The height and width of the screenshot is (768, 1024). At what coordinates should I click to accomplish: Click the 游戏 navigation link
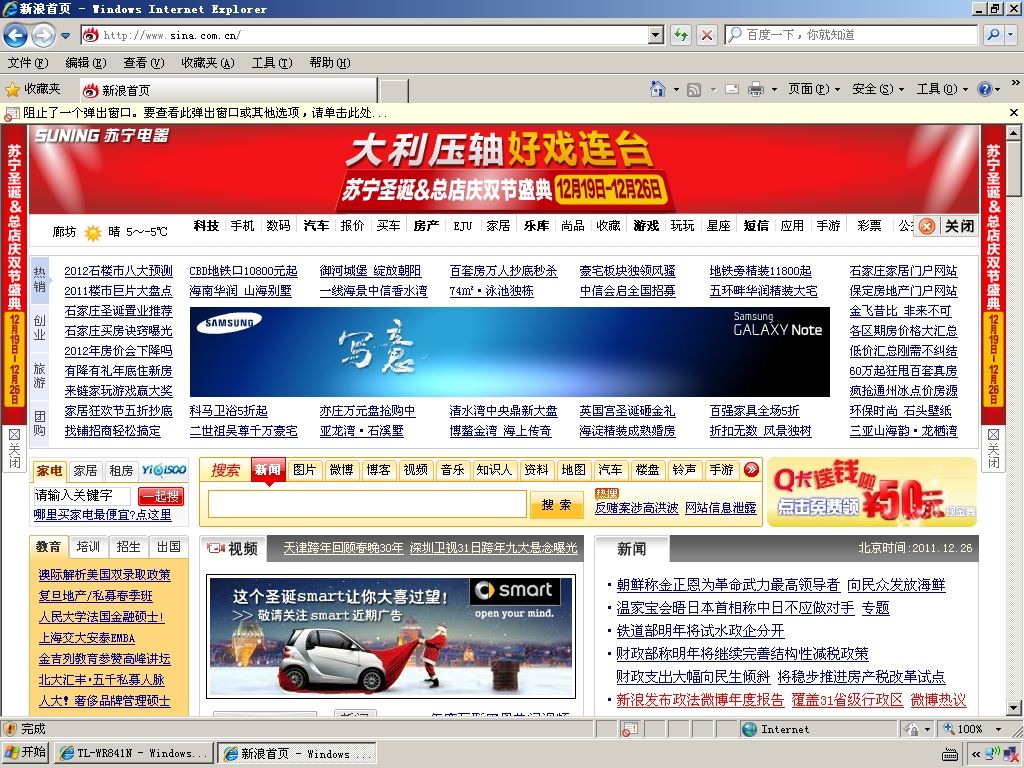click(646, 226)
